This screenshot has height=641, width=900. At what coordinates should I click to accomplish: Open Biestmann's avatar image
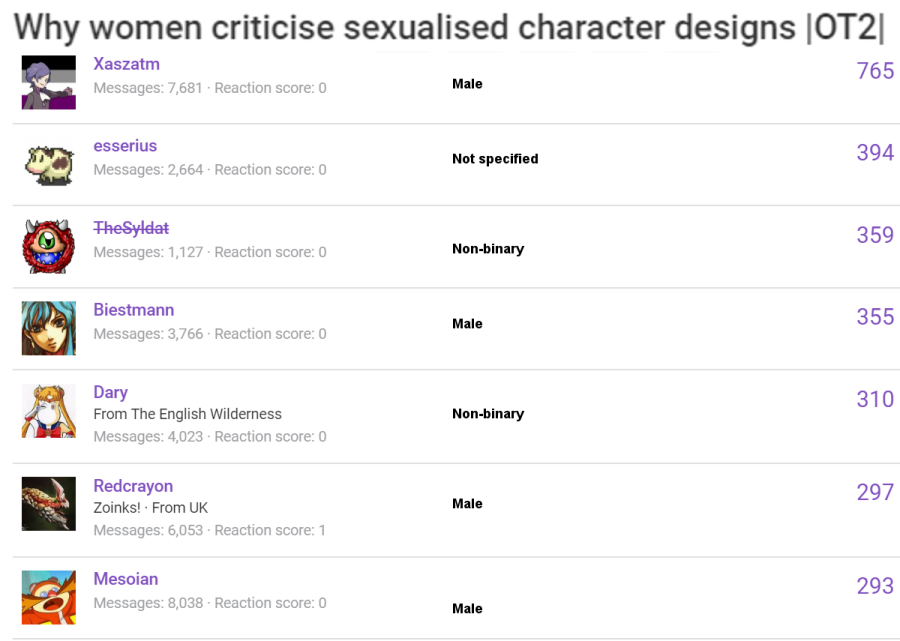49,328
